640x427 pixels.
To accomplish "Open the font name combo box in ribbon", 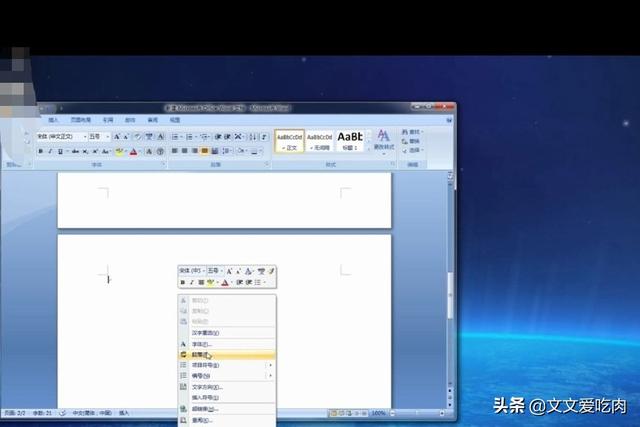I will pyautogui.click(x=61, y=137).
